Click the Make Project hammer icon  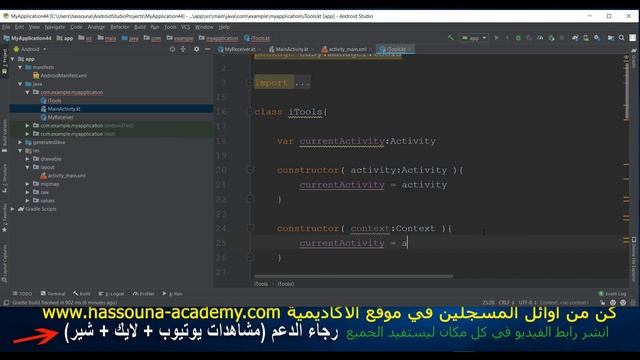[x=451, y=38]
